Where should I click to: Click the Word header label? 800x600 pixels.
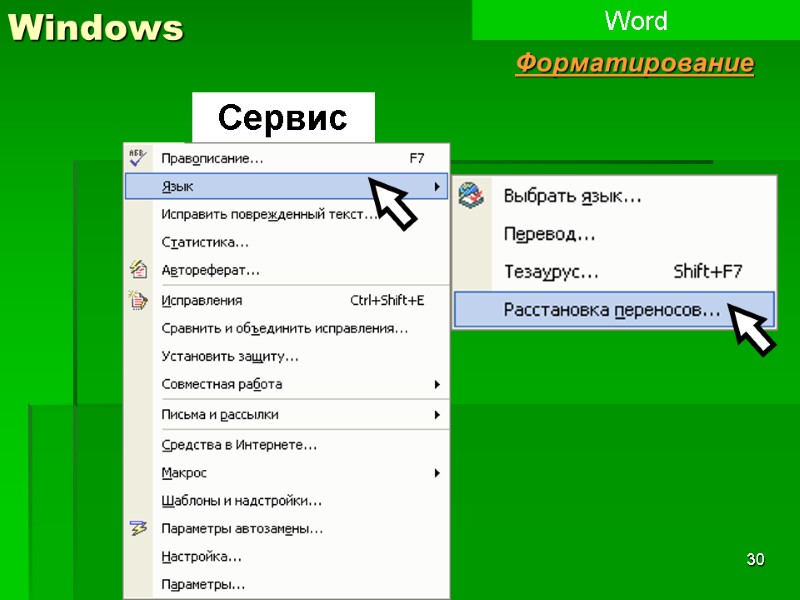(636, 21)
